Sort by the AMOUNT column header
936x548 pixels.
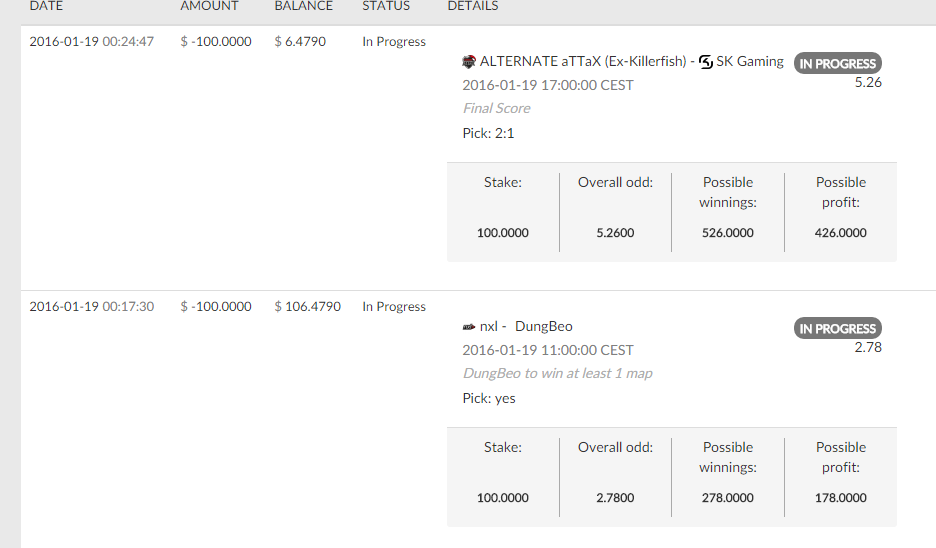point(209,6)
